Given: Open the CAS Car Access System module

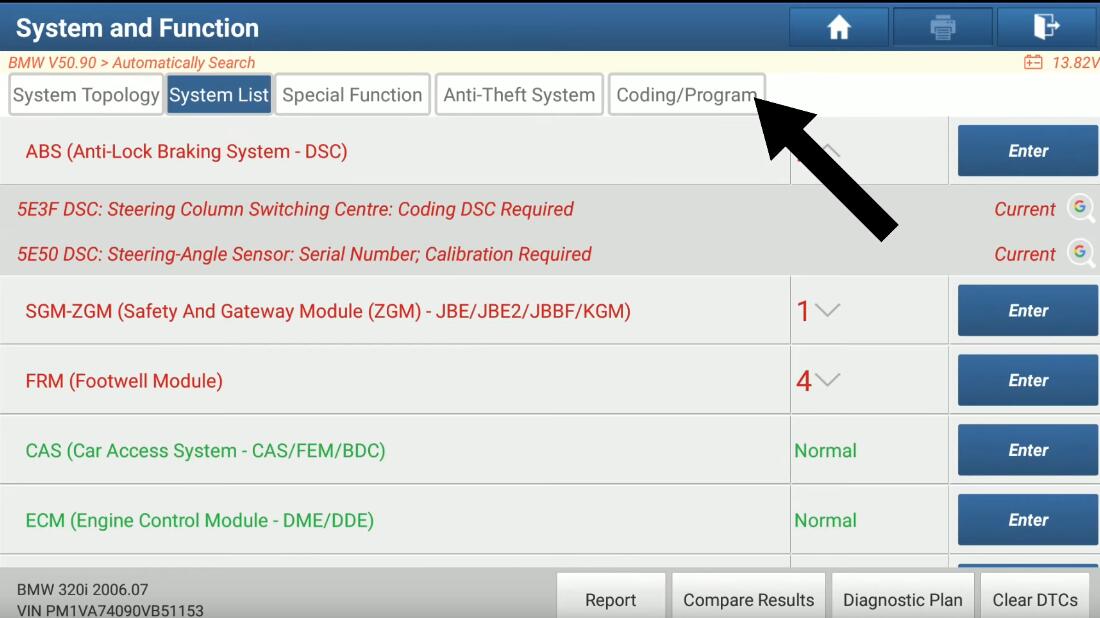Looking at the screenshot, I should tap(1028, 450).
